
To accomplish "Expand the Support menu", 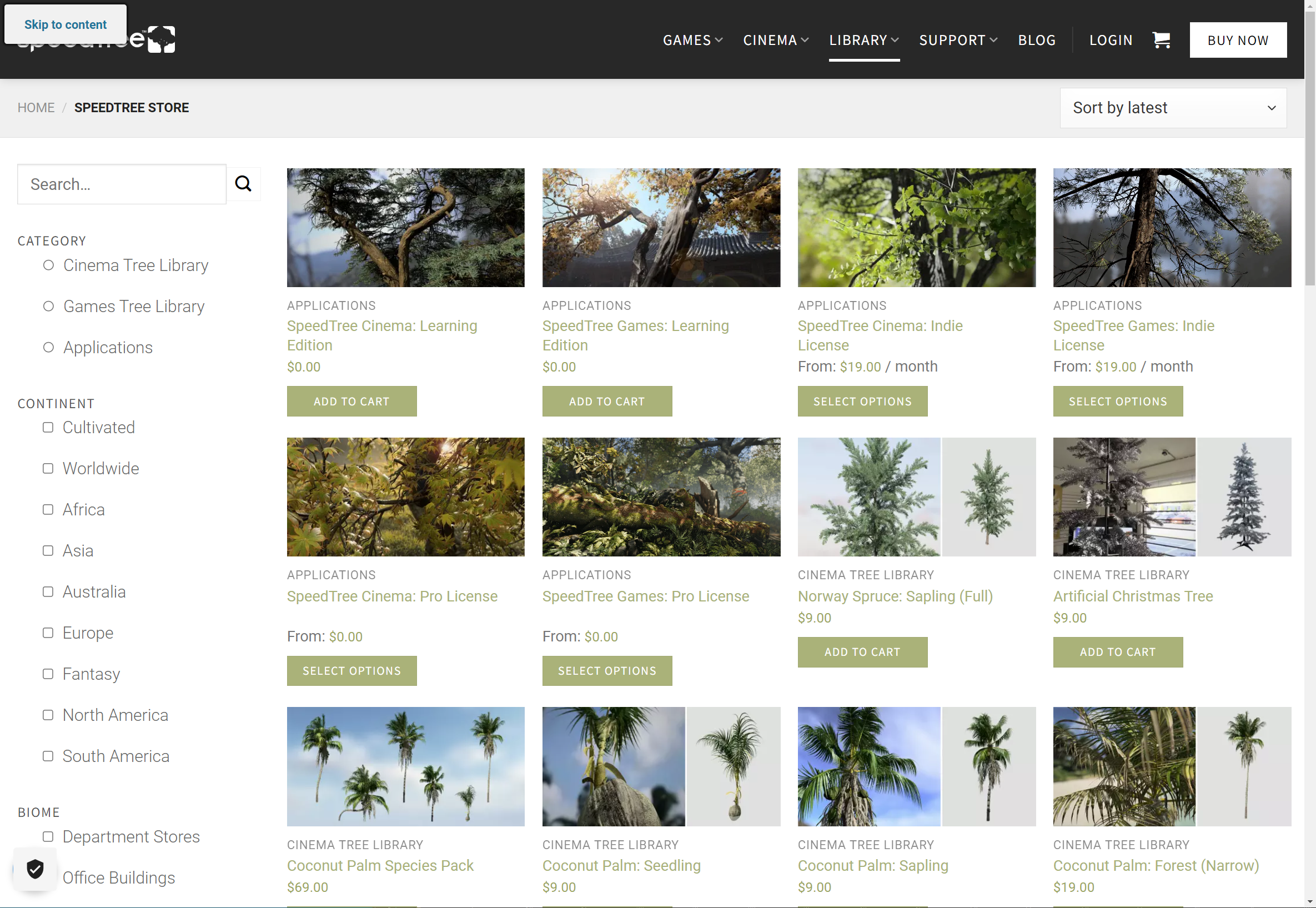I will pyautogui.click(x=958, y=41).
